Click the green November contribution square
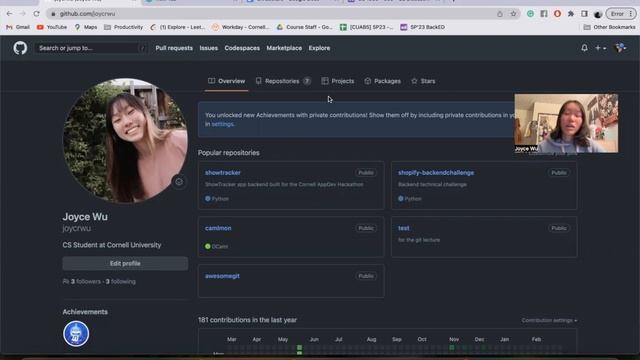This screenshot has height=360, width=640. pos(451,347)
